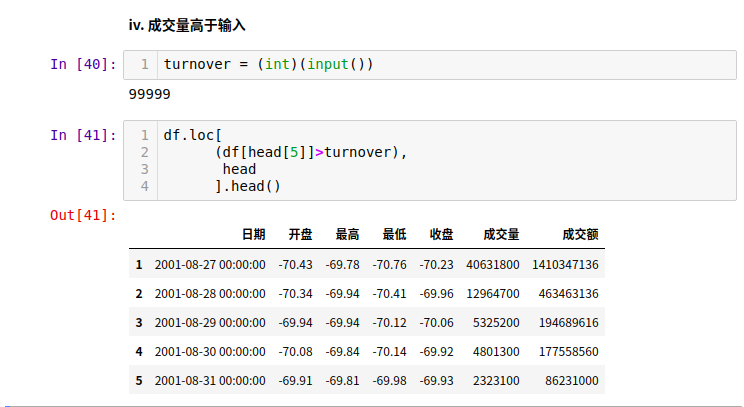Click the 成交额 value 177558560
Viewport: 744px width, 407px height.
tap(568, 352)
